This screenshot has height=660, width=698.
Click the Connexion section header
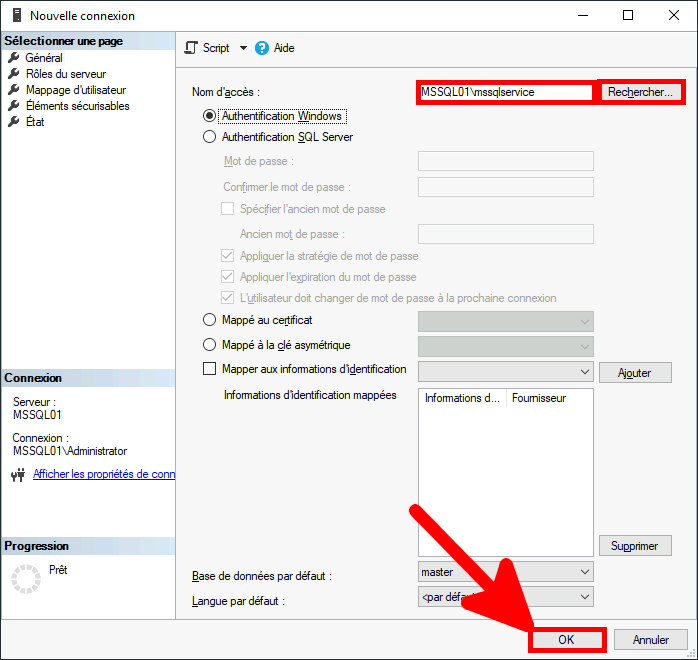pyautogui.click(x=88, y=378)
